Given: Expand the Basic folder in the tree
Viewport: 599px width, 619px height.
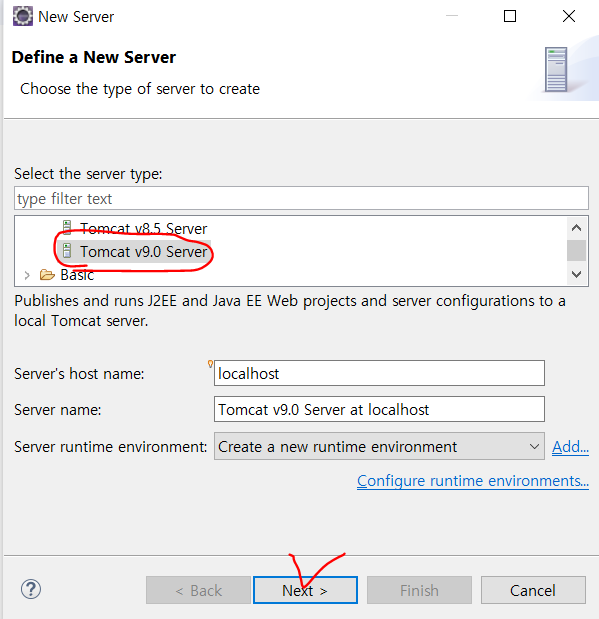Looking at the screenshot, I should pyautogui.click(x=27, y=275).
